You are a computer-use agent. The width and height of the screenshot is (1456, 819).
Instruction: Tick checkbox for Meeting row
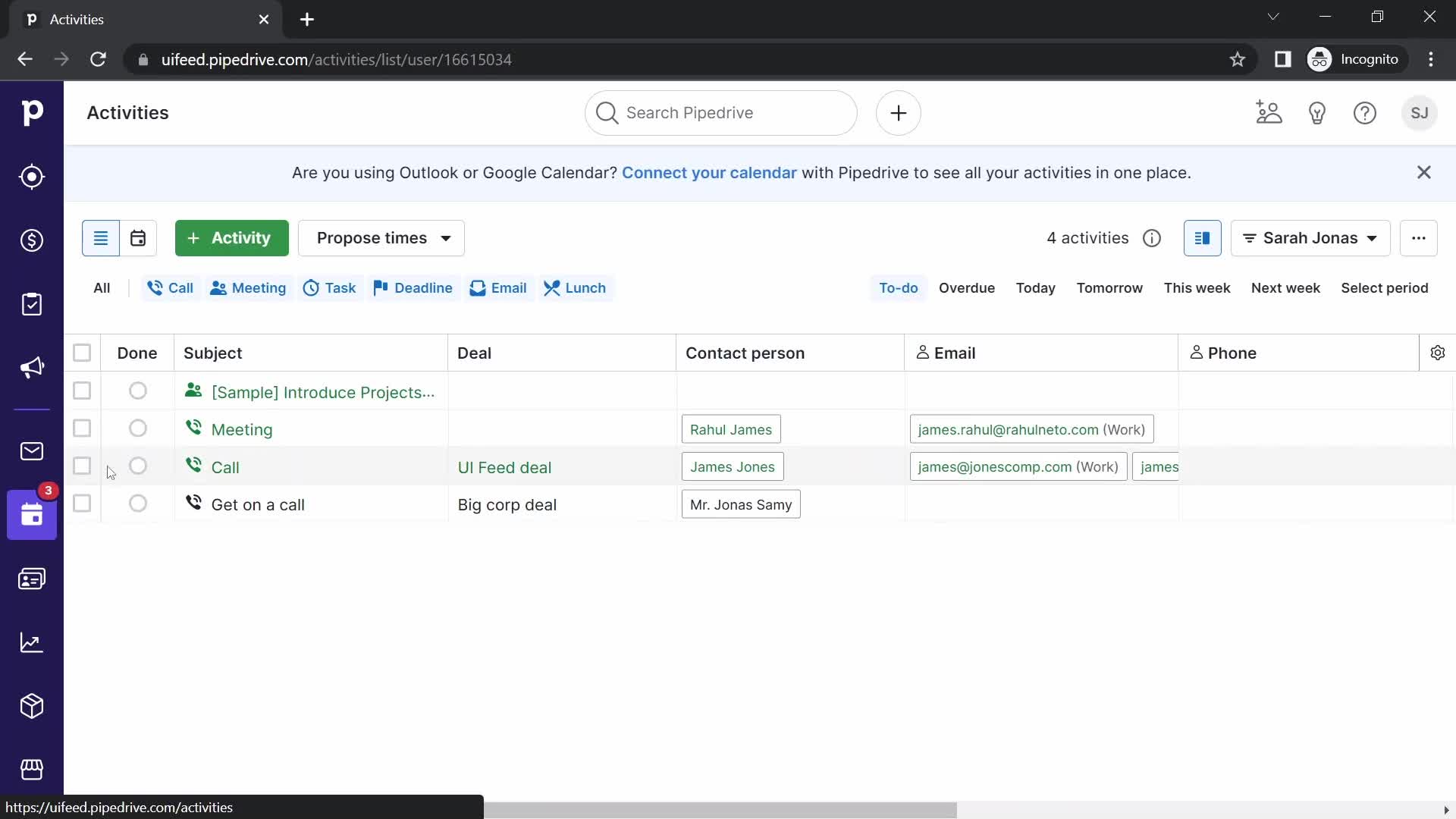(82, 428)
